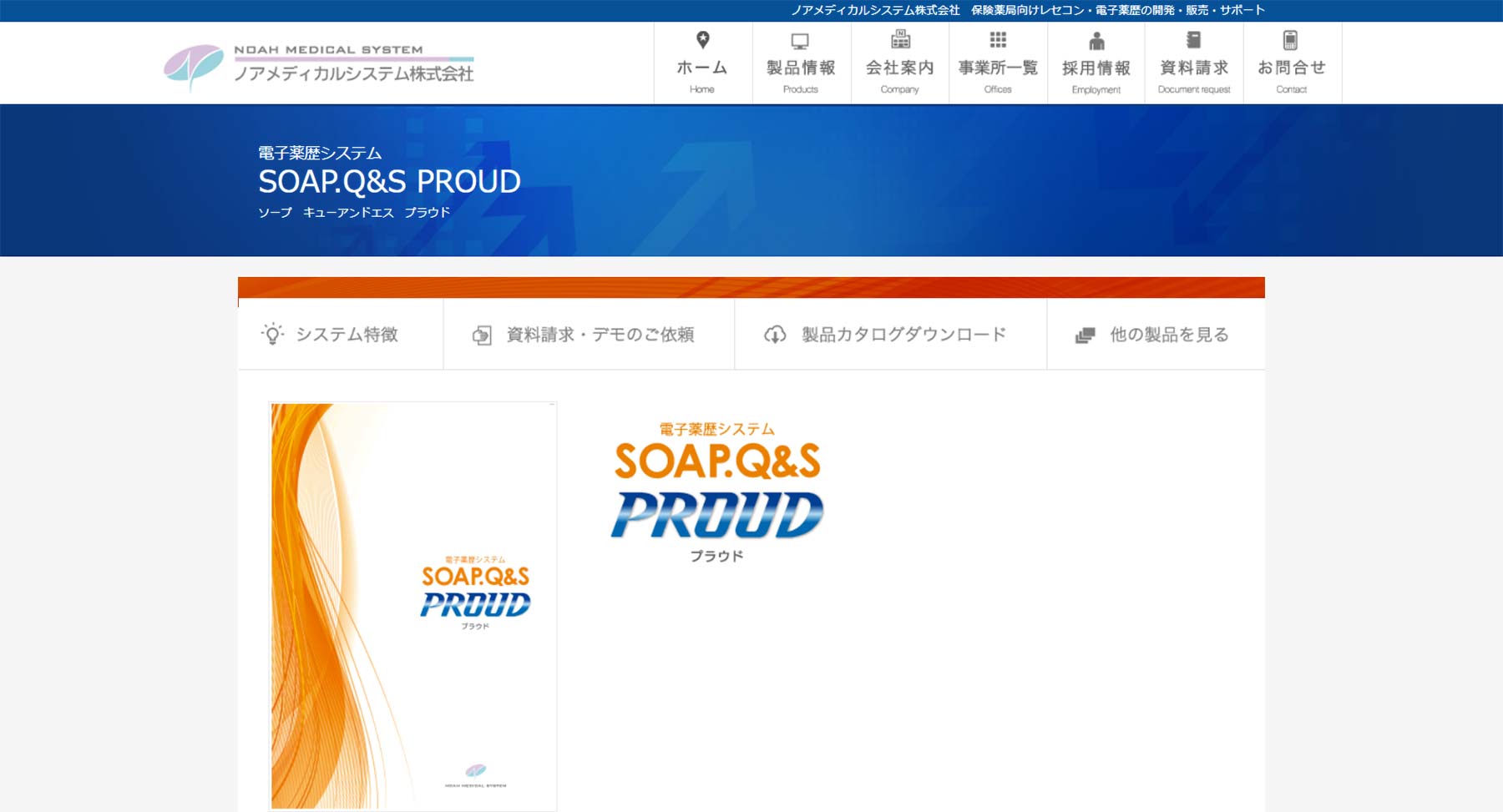Click the Contact phone icon
Screen dimensions: 1503x812
pyautogui.click(x=1290, y=40)
